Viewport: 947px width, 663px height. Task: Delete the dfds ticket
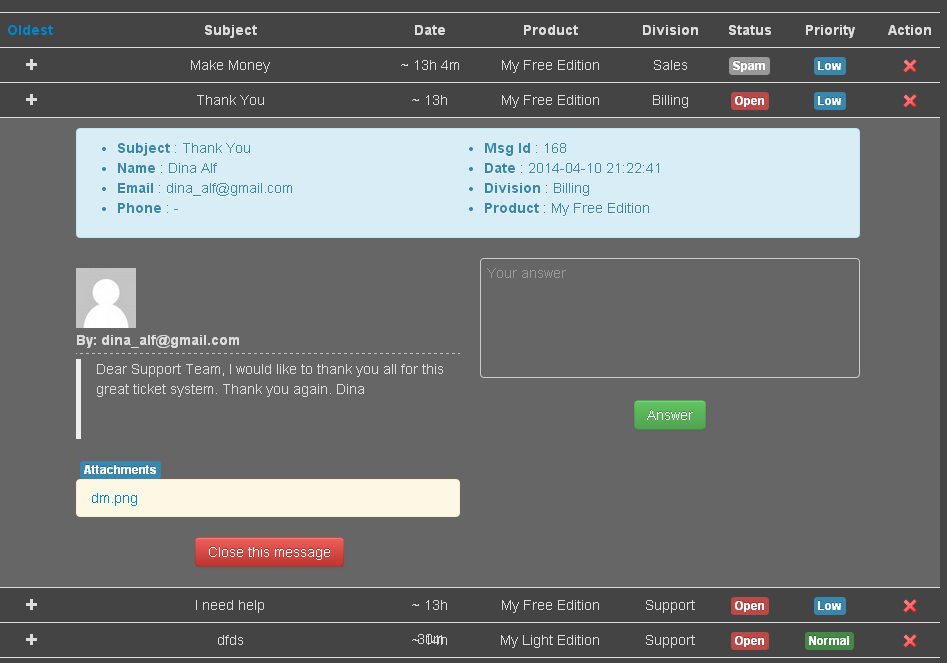[910, 641]
